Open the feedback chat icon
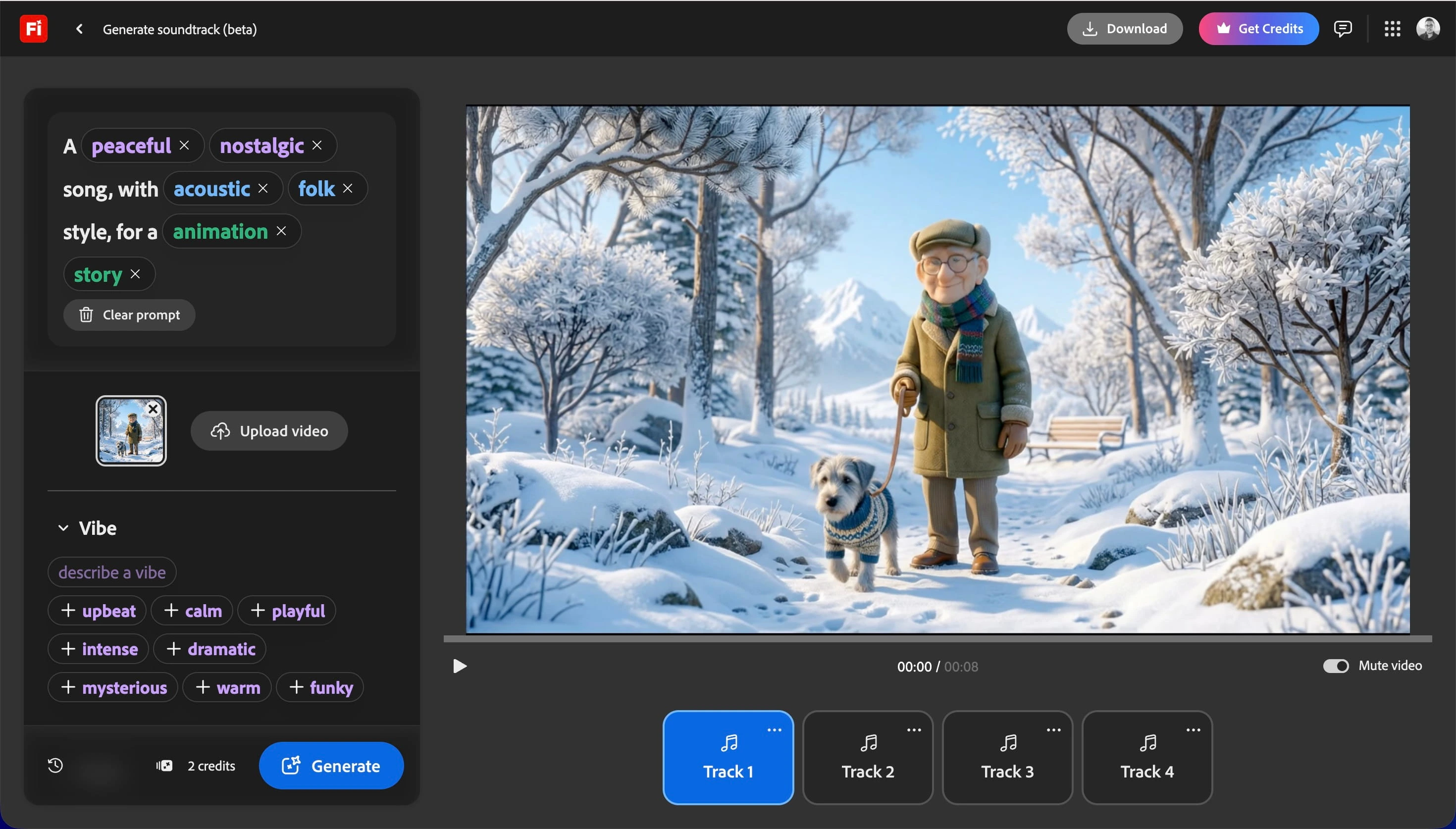The image size is (1456, 829). click(x=1342, y=28)
